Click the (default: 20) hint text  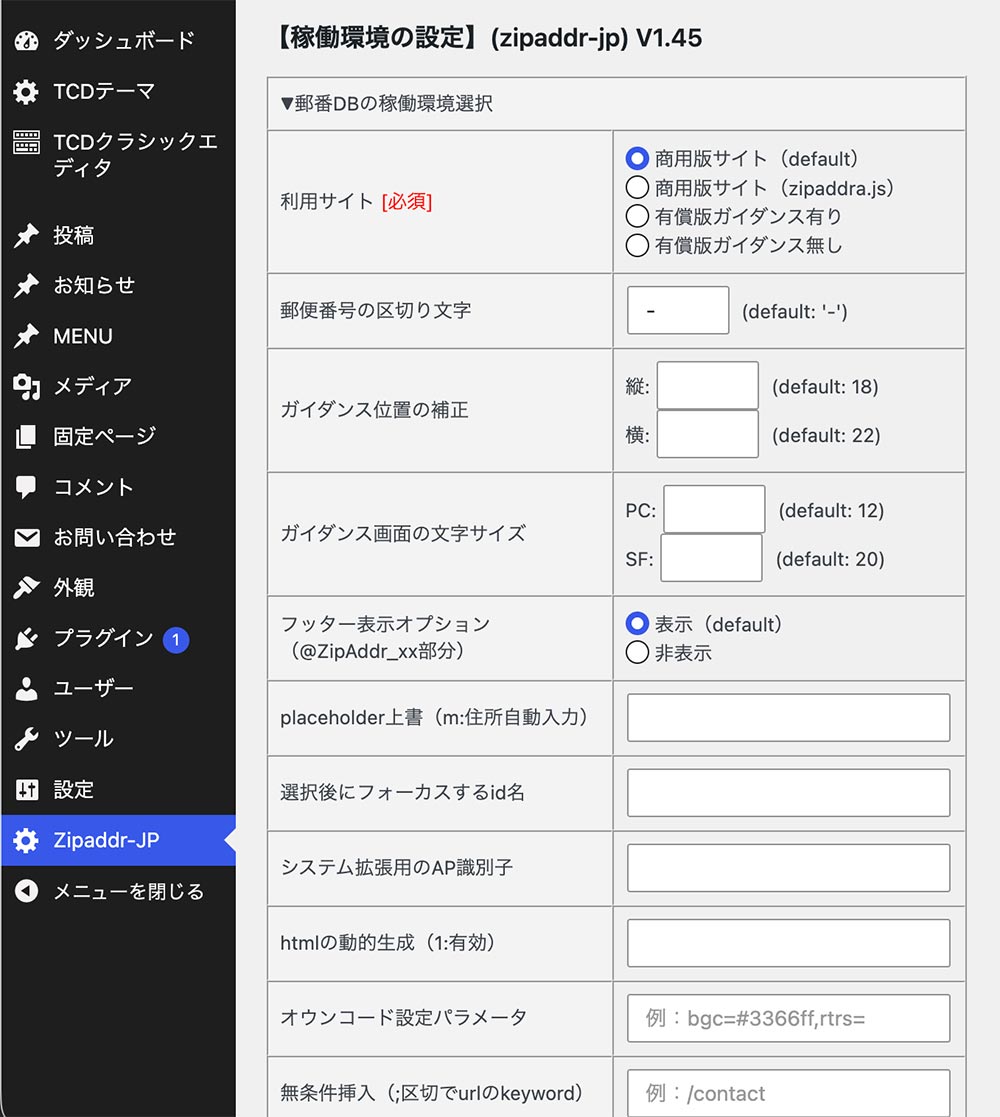click(x=830, y=559)
